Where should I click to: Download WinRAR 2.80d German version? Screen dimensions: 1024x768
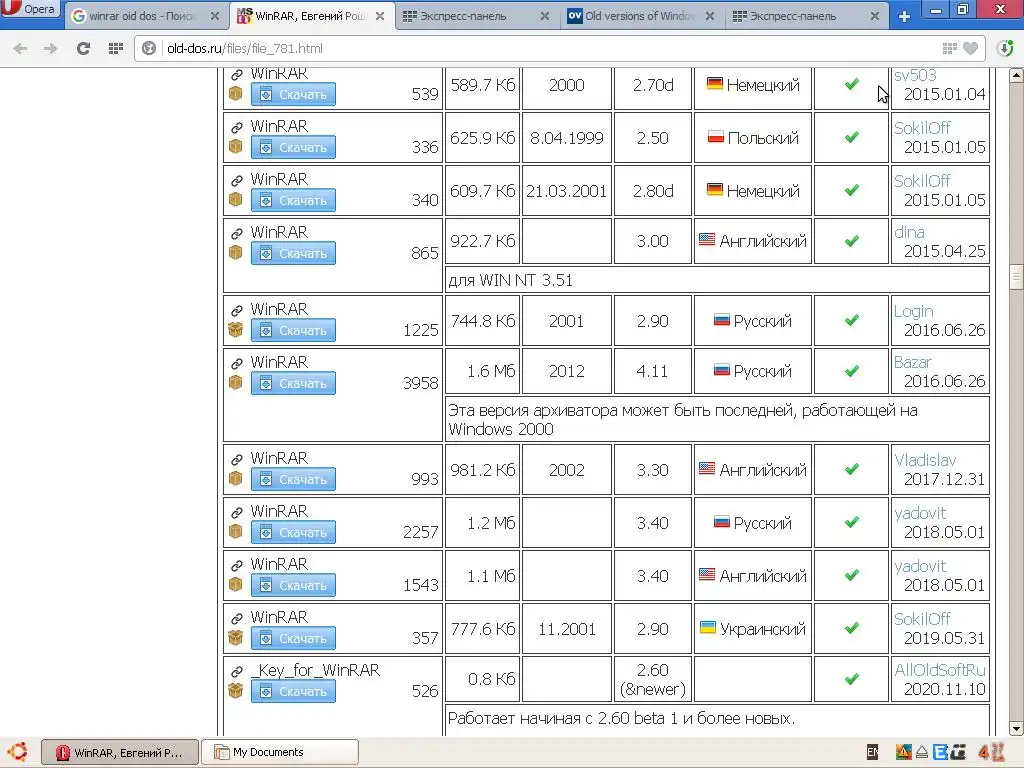click(x=293, y=200)
